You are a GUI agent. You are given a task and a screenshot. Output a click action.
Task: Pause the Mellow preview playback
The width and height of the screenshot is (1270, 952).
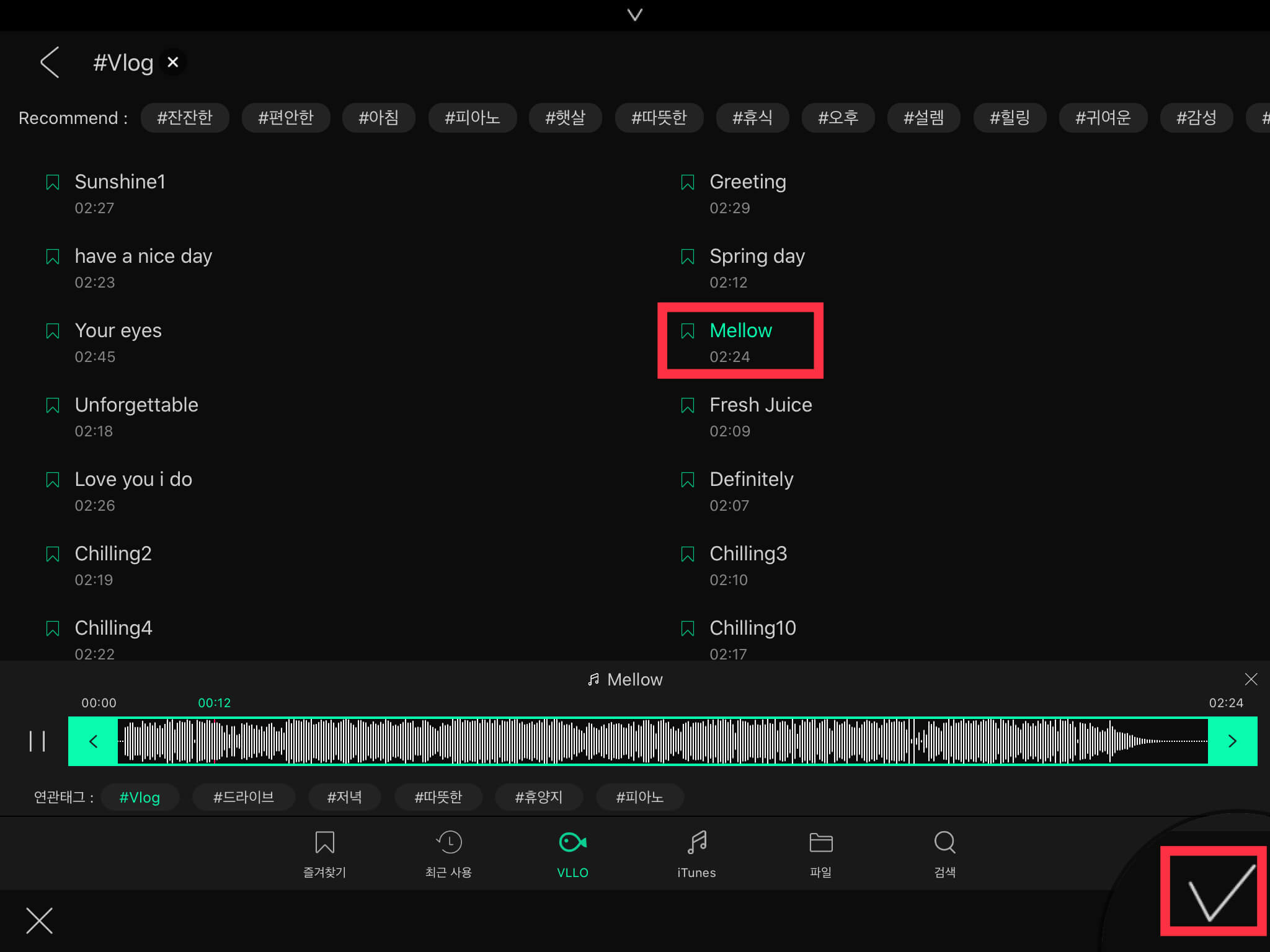point(37,741)
